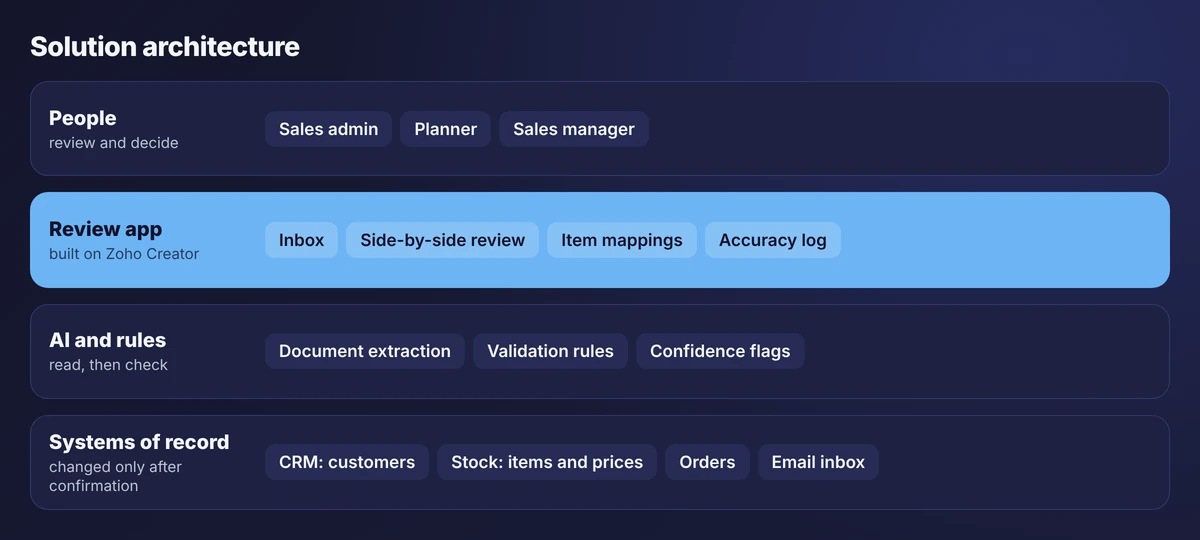Image resolution: width=1200 pixels, height=540 pixels.
Task: Click the AI and rules row title
Action: pos(107,341)
